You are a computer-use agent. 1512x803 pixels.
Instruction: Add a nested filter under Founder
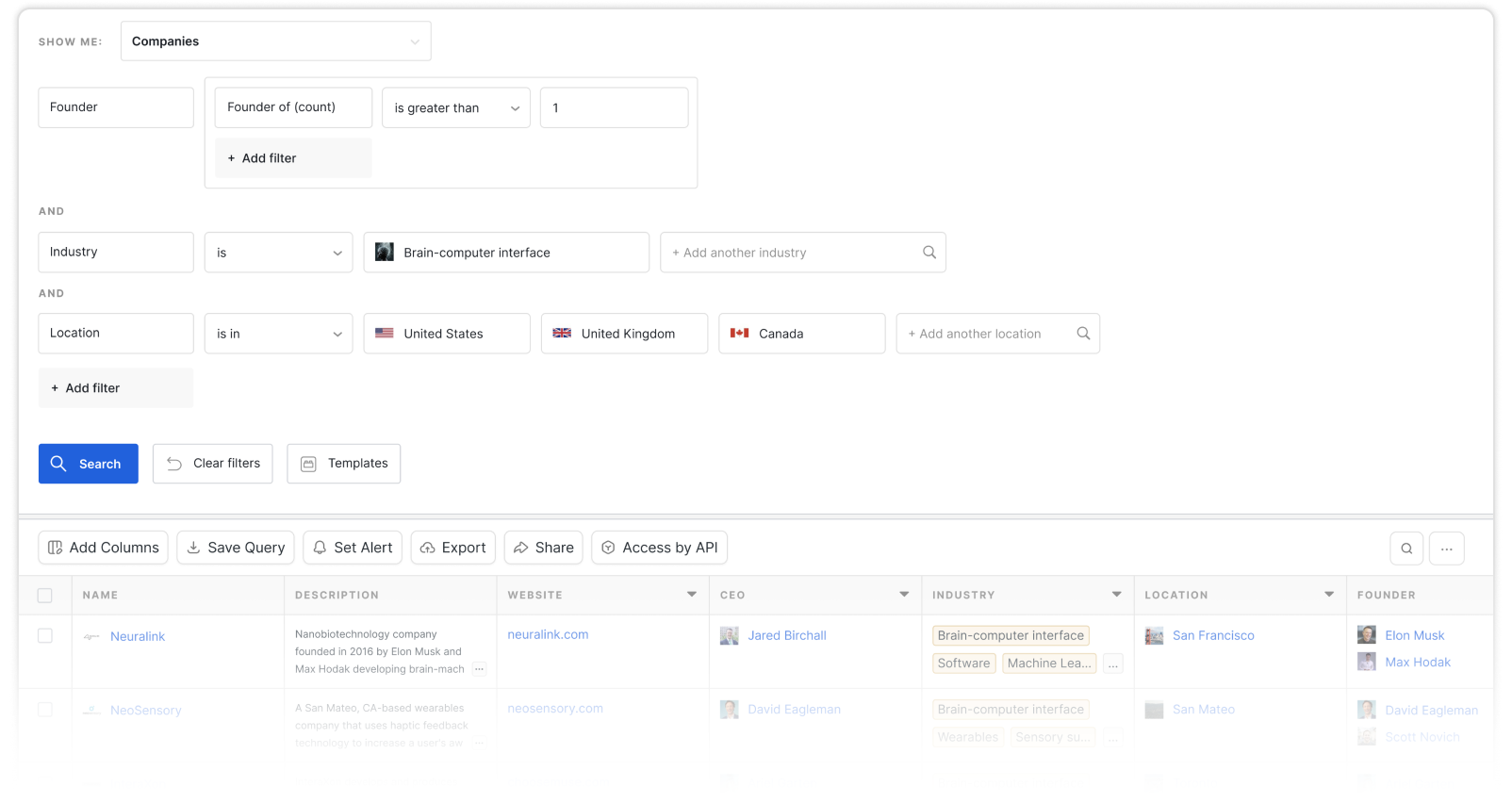[x=293, y=158]
